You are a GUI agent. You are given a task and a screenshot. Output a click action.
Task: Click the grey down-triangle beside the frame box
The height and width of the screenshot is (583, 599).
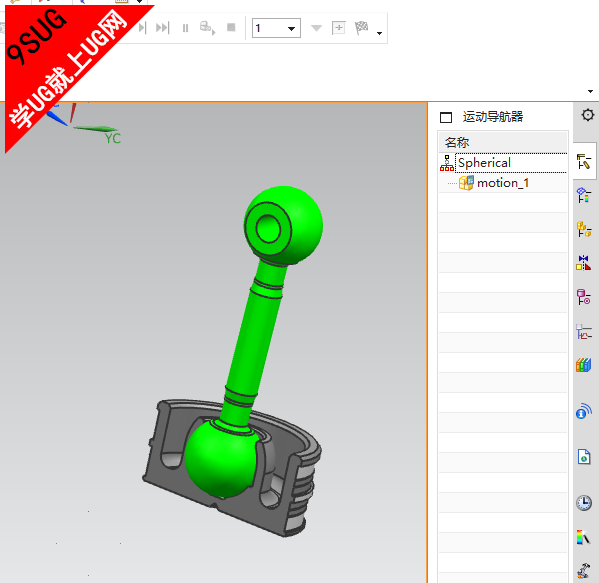tap(316, 28)
